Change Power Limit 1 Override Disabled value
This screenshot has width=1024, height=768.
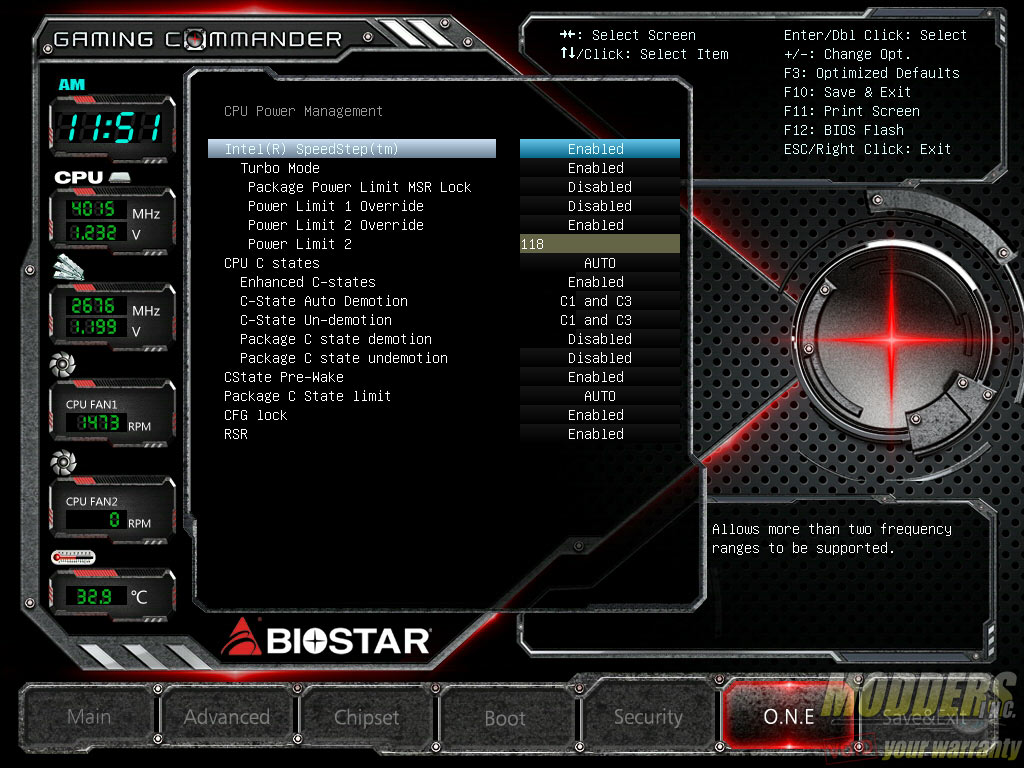[x=600, y=206]
